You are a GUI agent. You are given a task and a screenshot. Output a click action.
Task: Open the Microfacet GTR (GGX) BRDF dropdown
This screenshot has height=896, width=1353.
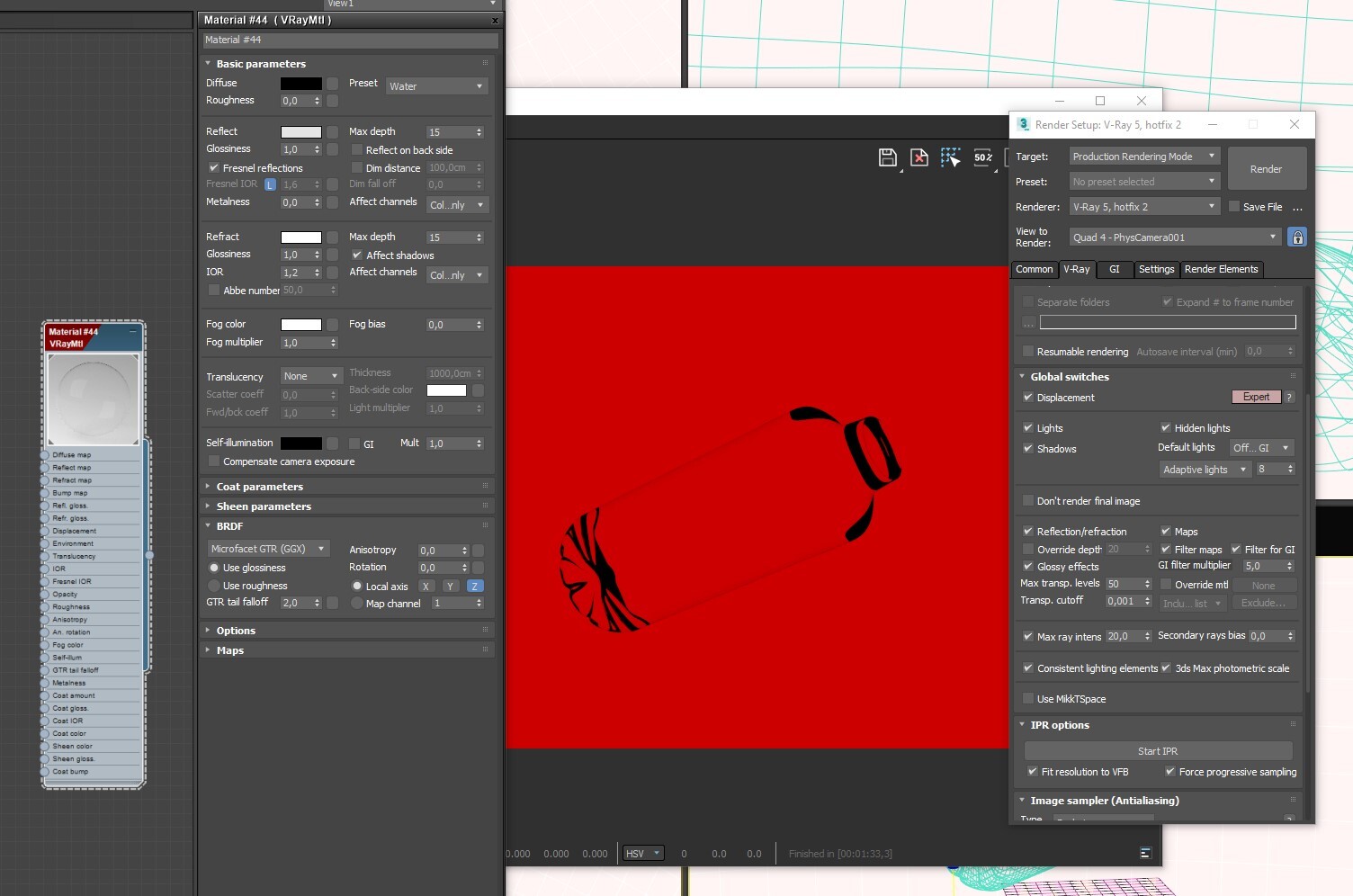tap(268, 549)
